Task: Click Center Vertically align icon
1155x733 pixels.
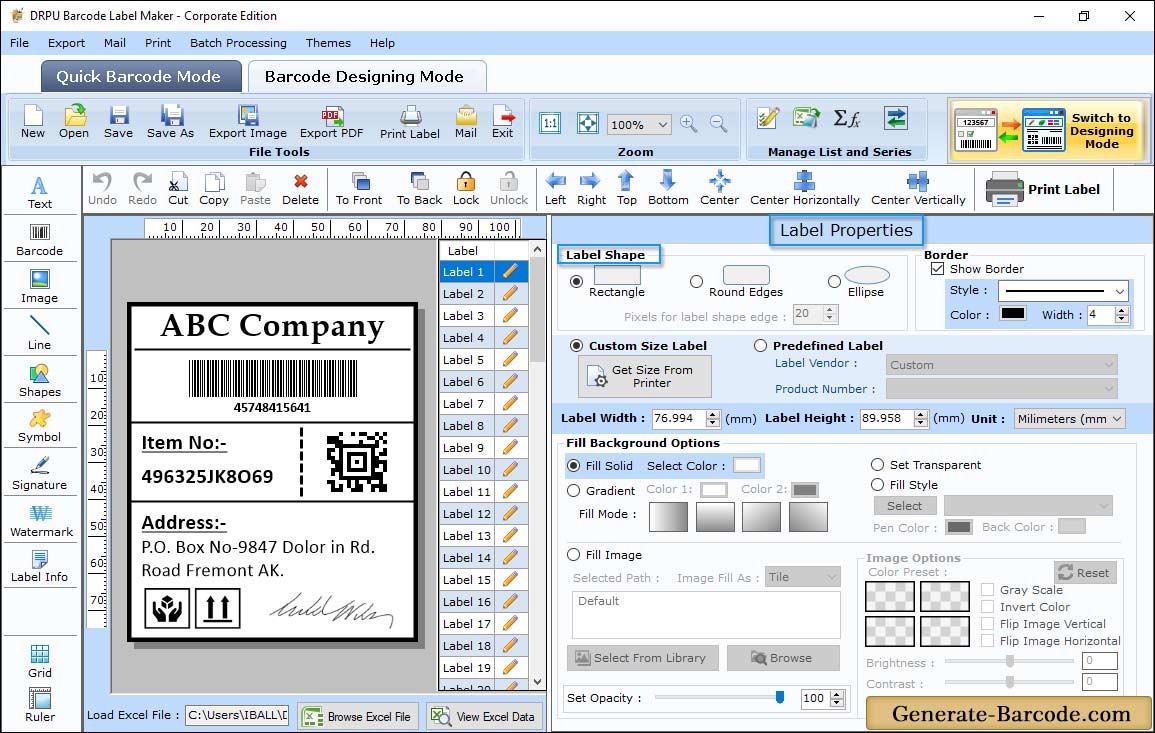Action: pos(918,189)
